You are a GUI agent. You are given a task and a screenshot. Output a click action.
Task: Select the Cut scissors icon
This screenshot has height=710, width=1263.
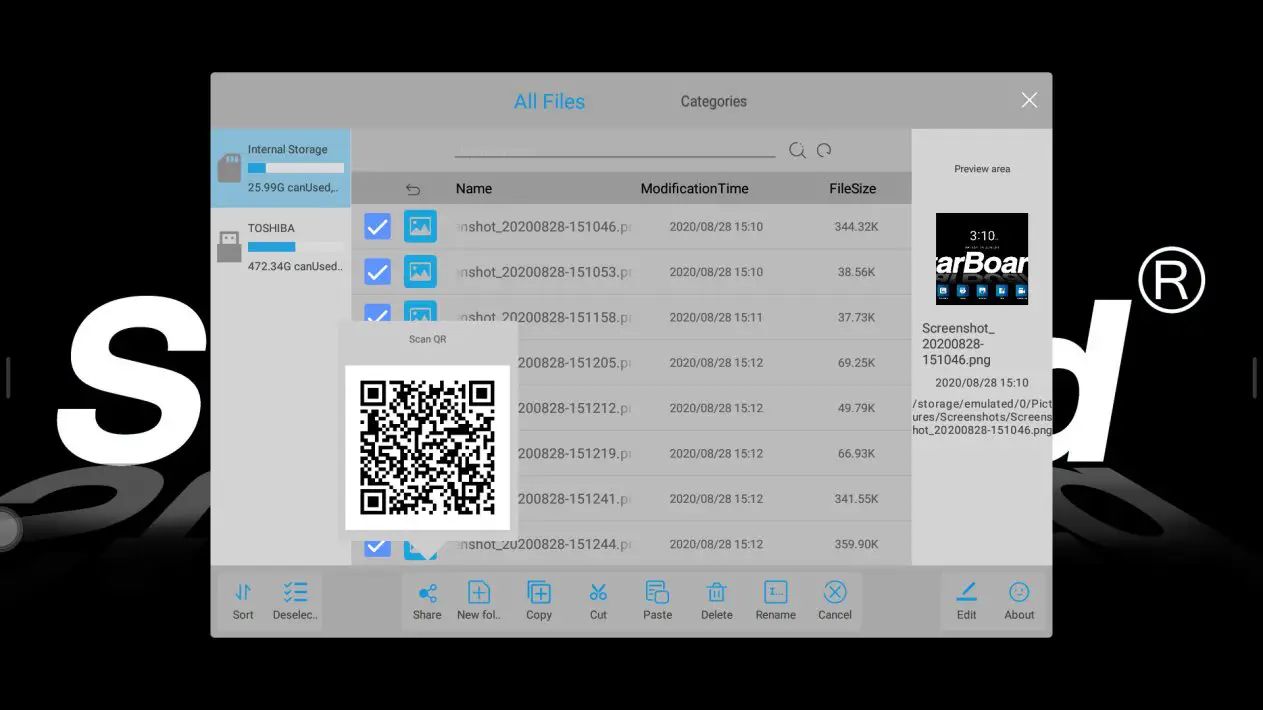coord(598,592)
